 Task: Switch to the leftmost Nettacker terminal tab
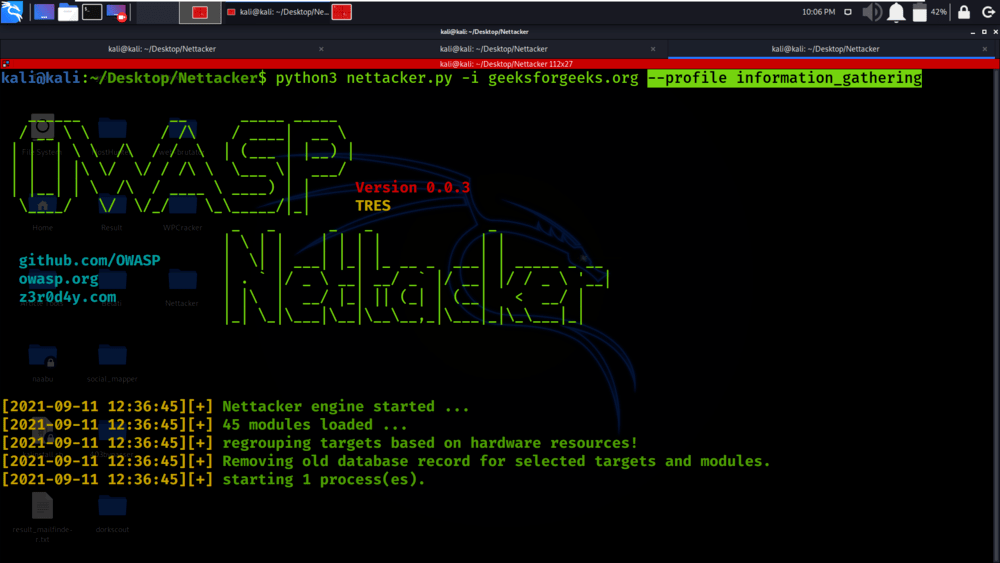[x=162, y=49]
